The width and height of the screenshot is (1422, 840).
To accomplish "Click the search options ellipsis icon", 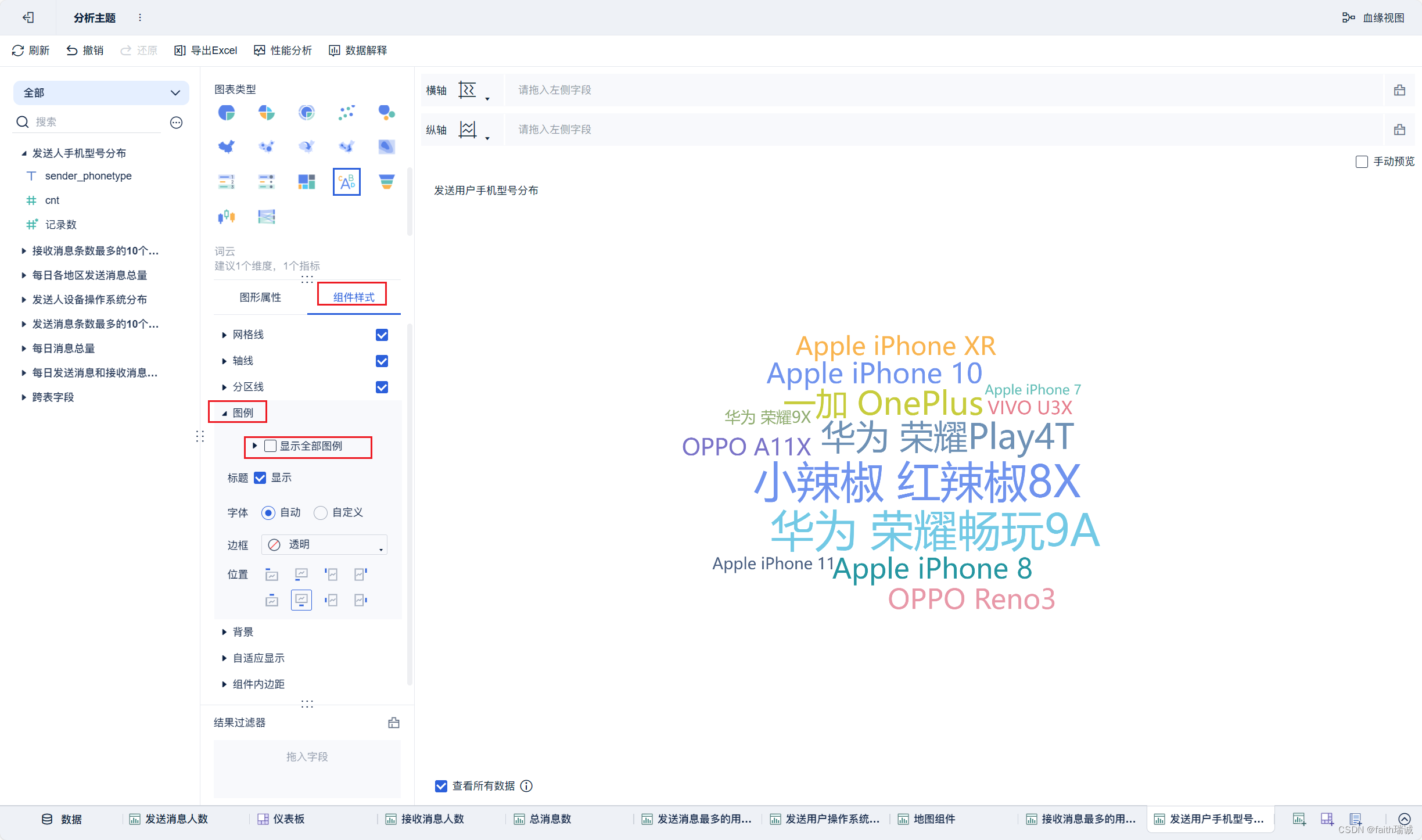I will [x=177, y=123].
